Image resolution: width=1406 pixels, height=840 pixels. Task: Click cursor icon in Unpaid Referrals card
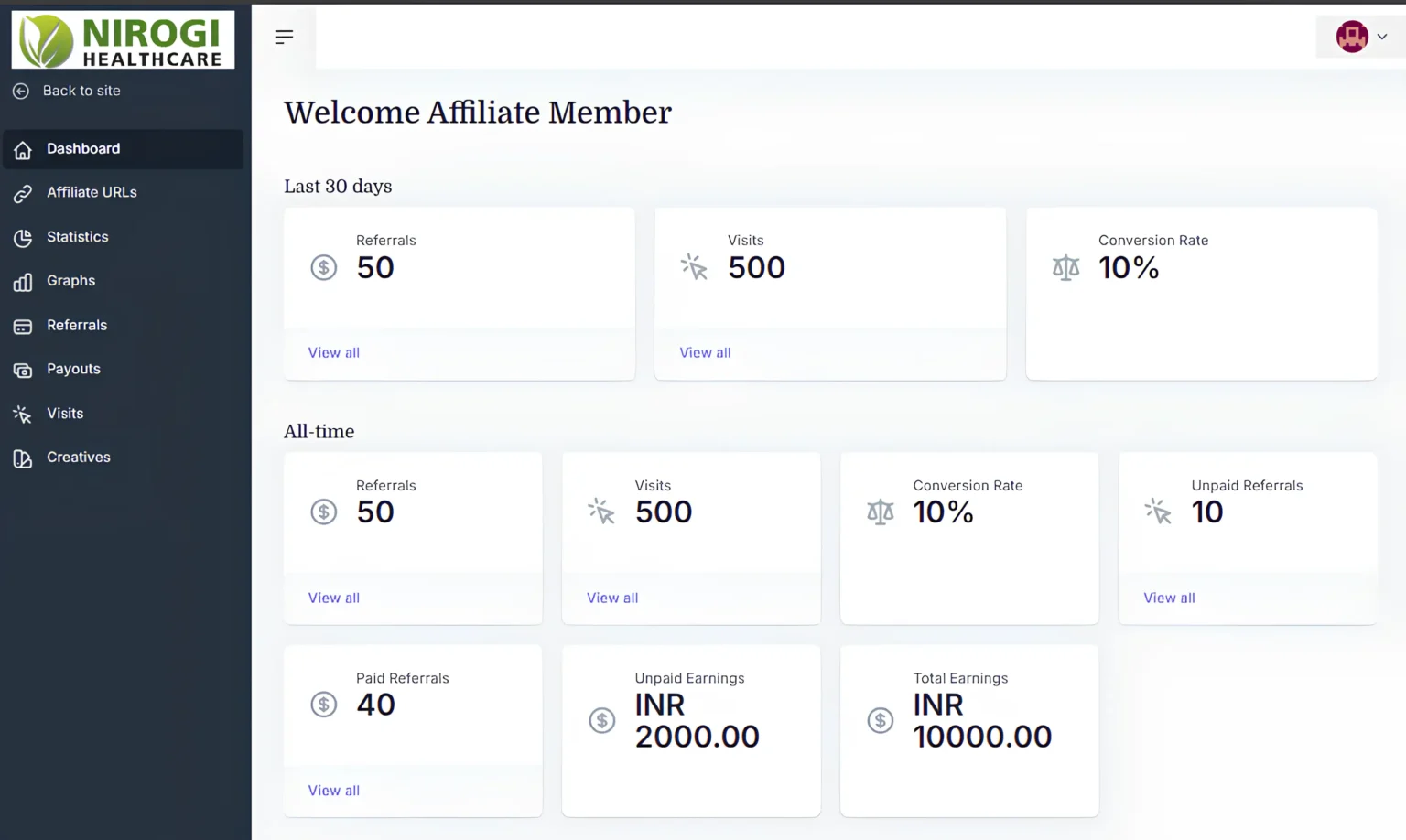pyautogui.click(x=1158, y=512)
